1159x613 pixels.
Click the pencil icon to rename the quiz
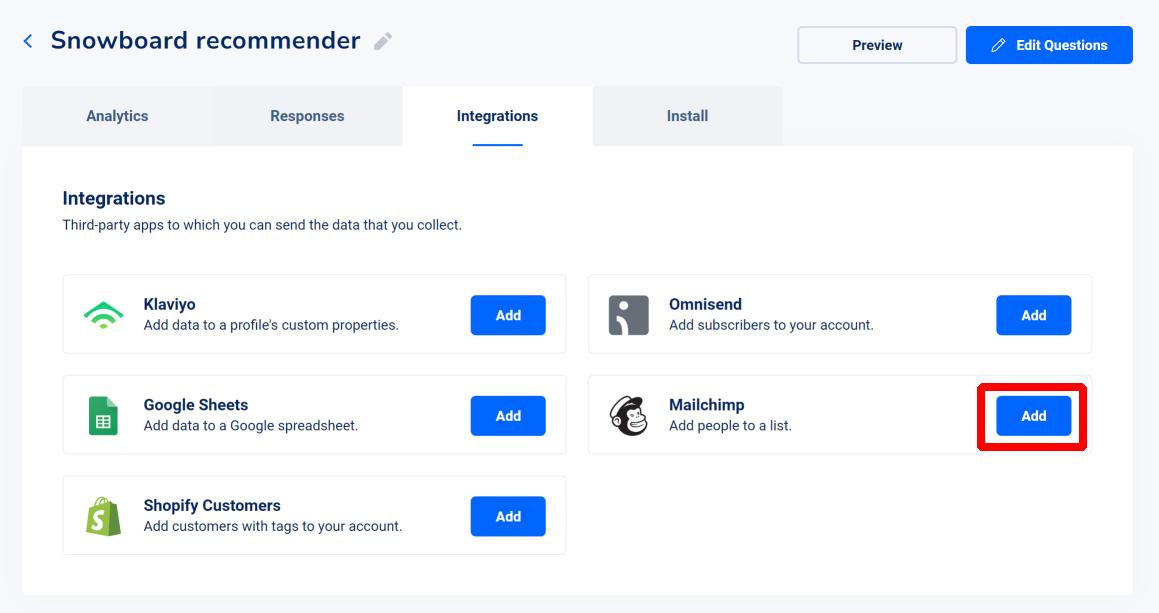(x=383, y=41)
